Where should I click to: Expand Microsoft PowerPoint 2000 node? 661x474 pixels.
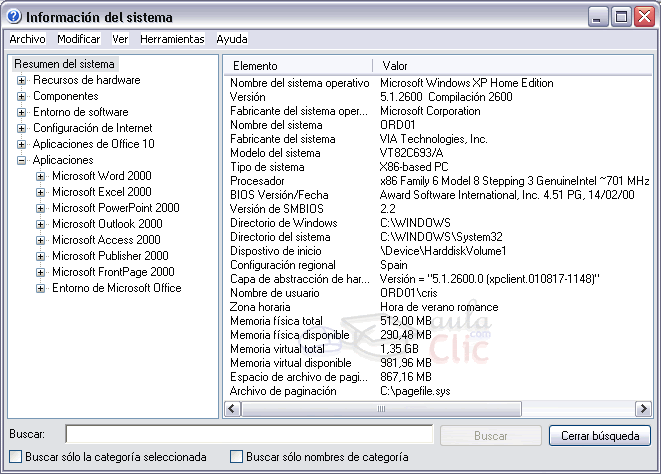click(x=40, y=208)
